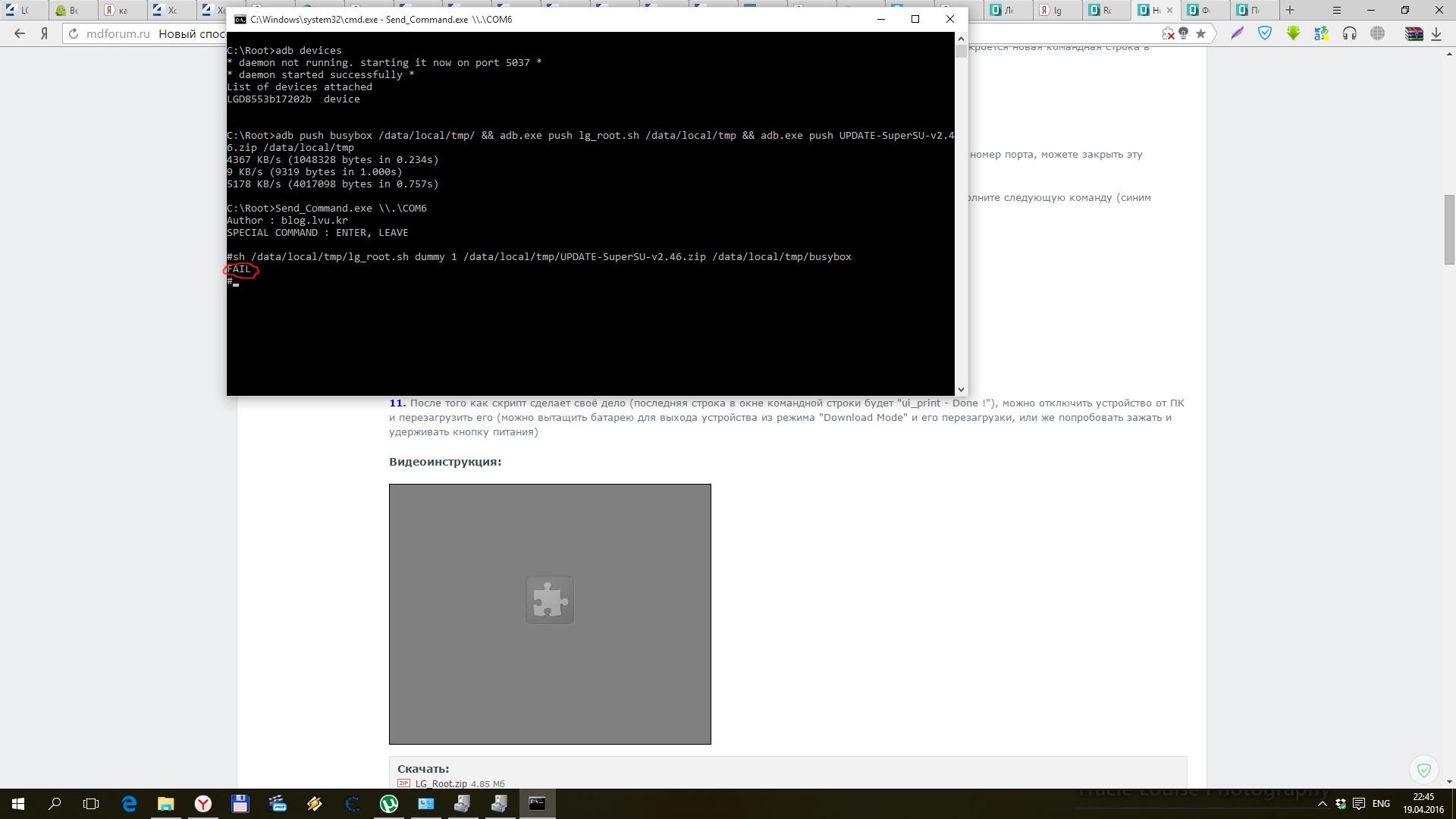
Task: Open a new browser tab
Action: (x=1290, y=10)
